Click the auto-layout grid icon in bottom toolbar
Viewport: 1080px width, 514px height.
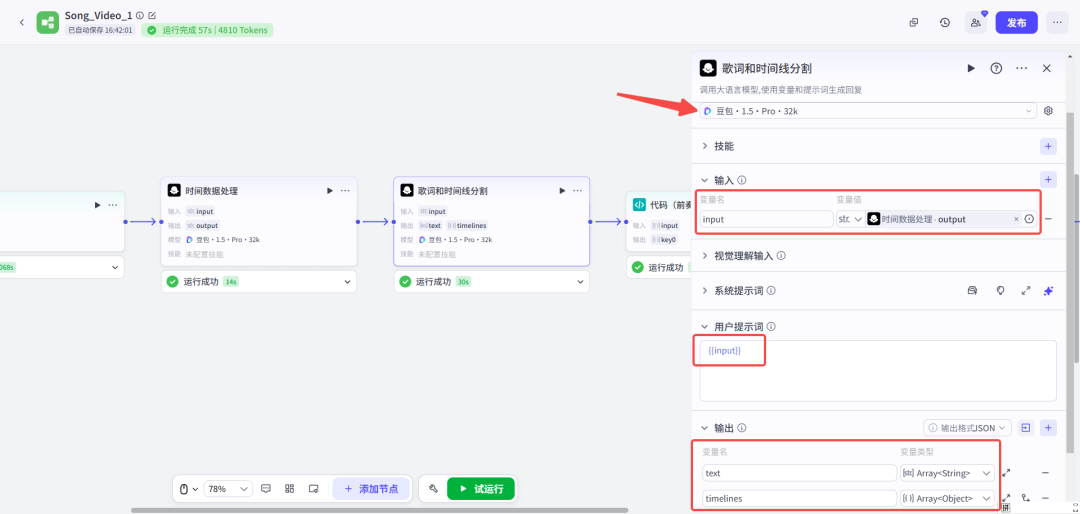pyautogui.click(x=289, y=489)
